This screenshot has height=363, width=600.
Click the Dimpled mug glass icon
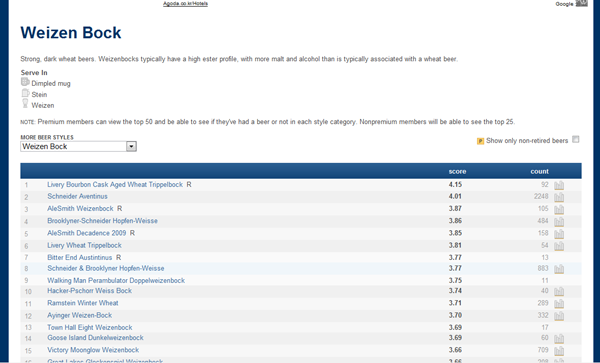(25, 82)
